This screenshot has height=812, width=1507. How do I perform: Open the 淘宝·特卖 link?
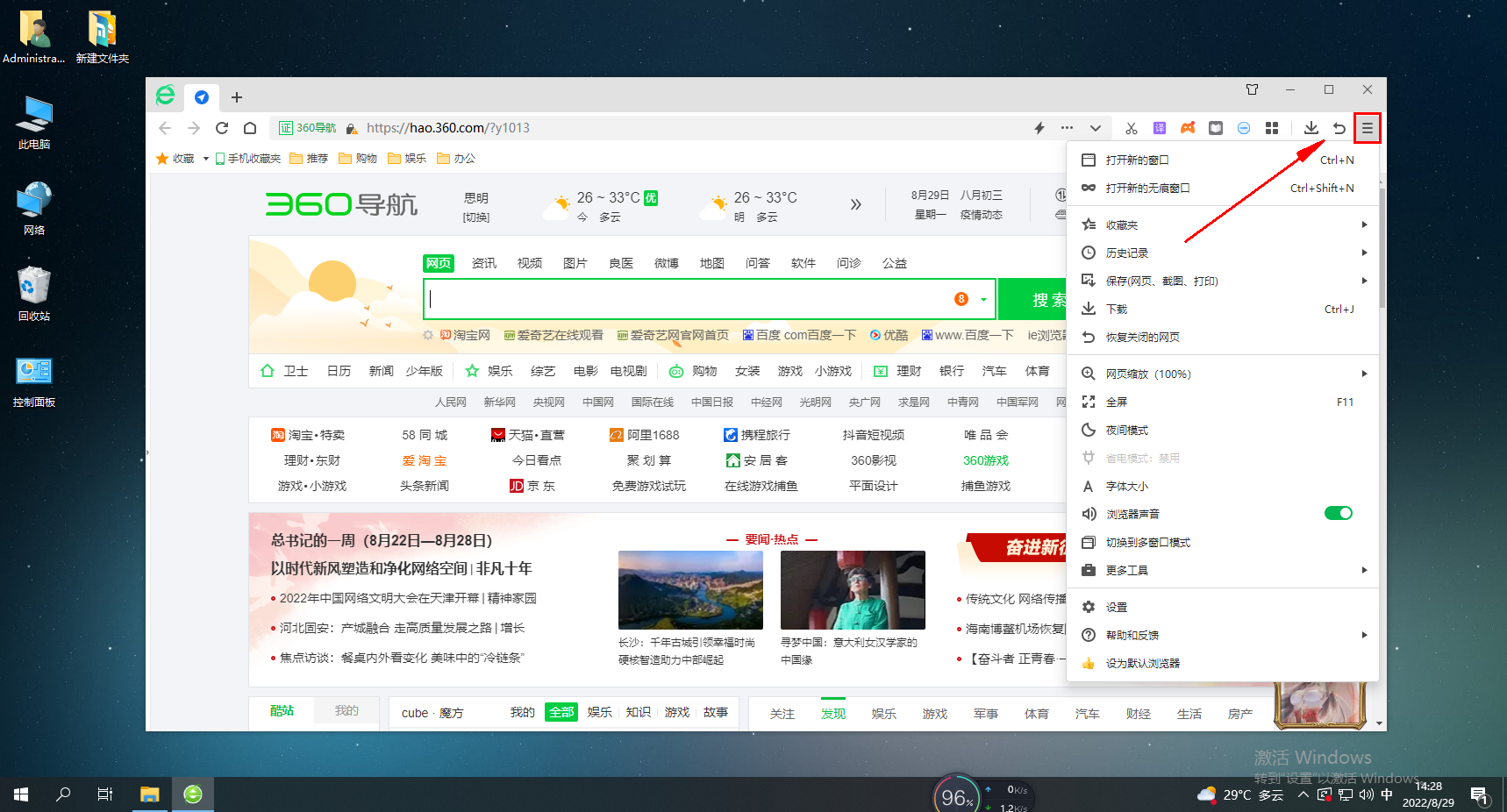tap(308, 435)
